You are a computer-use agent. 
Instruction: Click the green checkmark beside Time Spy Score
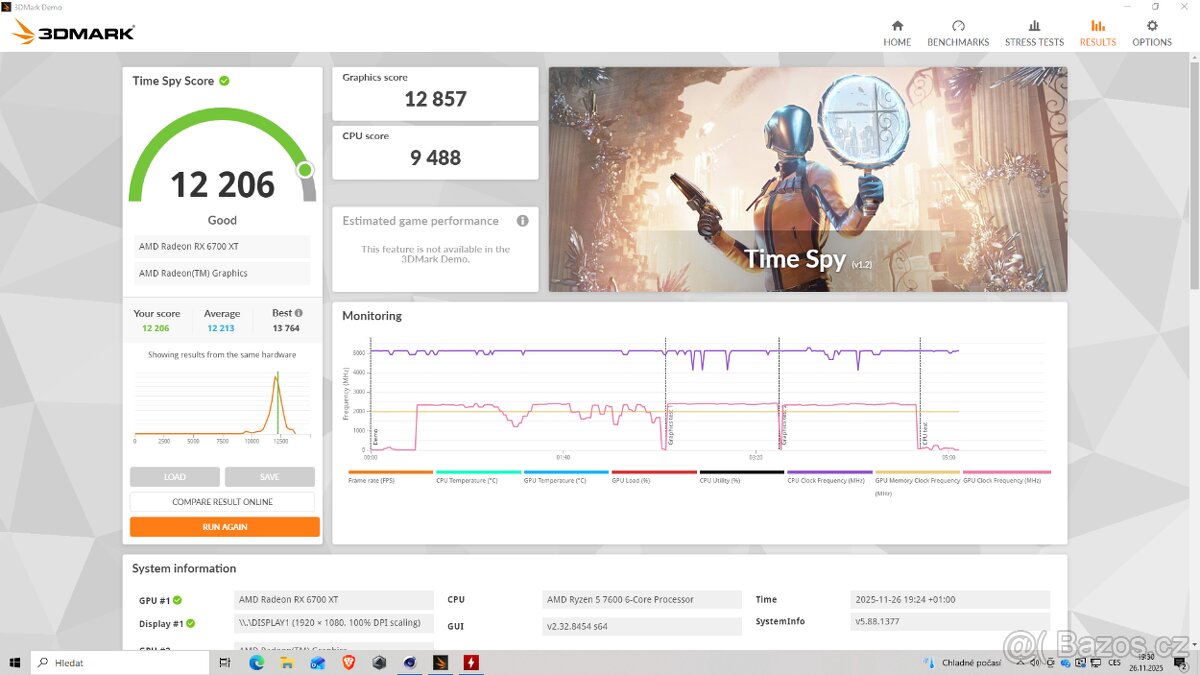tap(225, 81)
